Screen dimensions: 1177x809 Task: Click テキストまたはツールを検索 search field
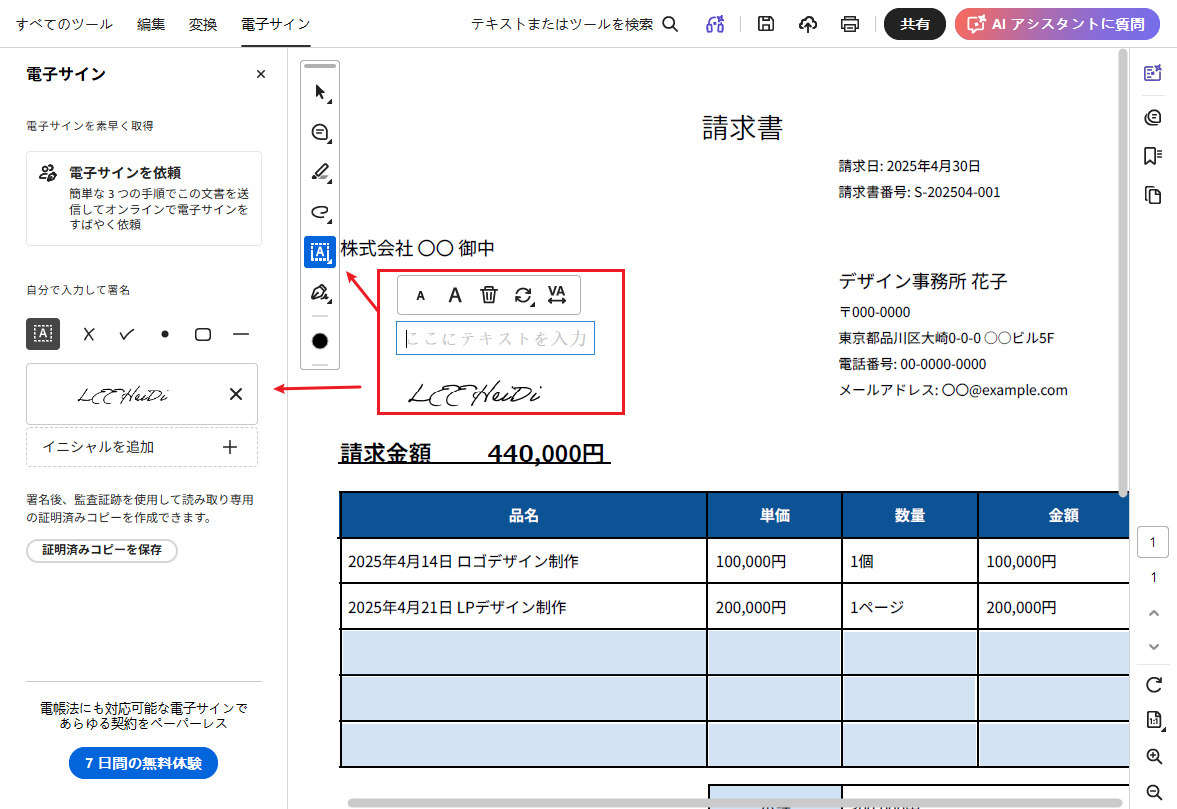pyautogui.click(x=562, y=24)
